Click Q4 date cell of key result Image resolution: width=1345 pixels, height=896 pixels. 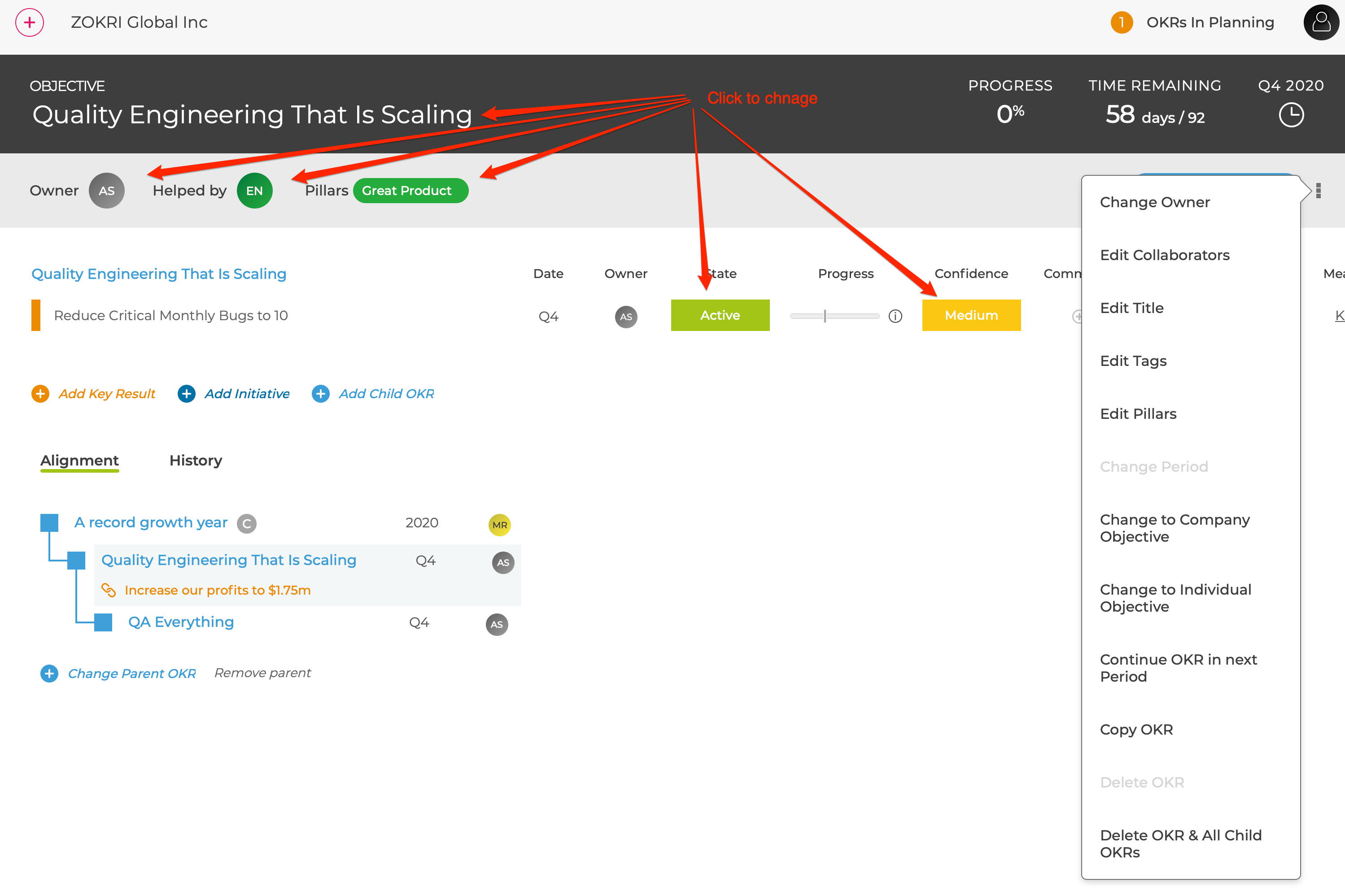[548, 317]
